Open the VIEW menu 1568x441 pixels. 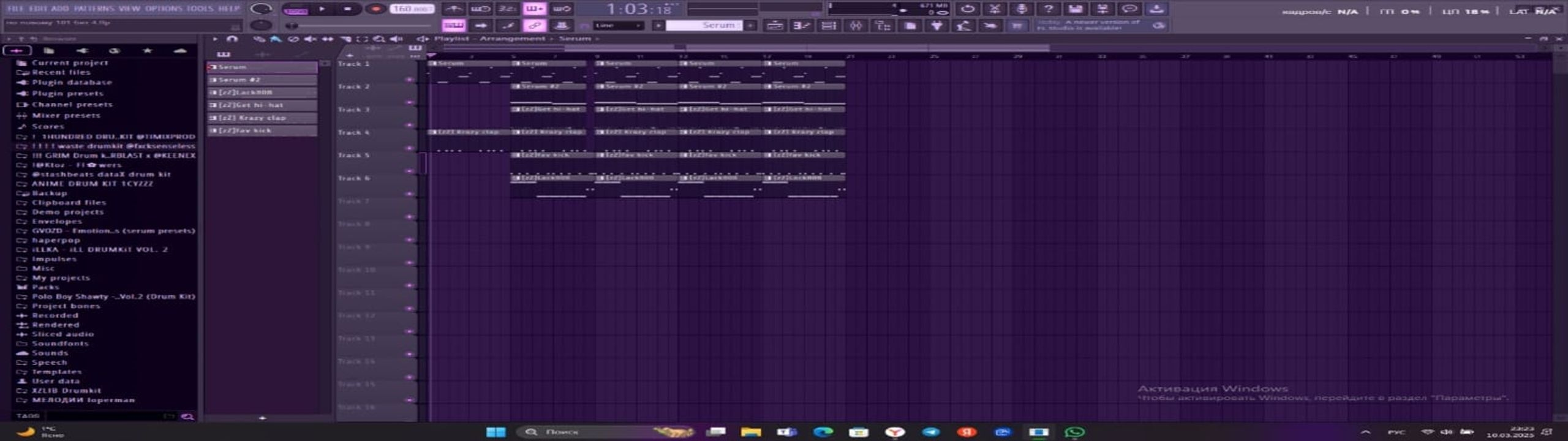(x=129, y=9)
